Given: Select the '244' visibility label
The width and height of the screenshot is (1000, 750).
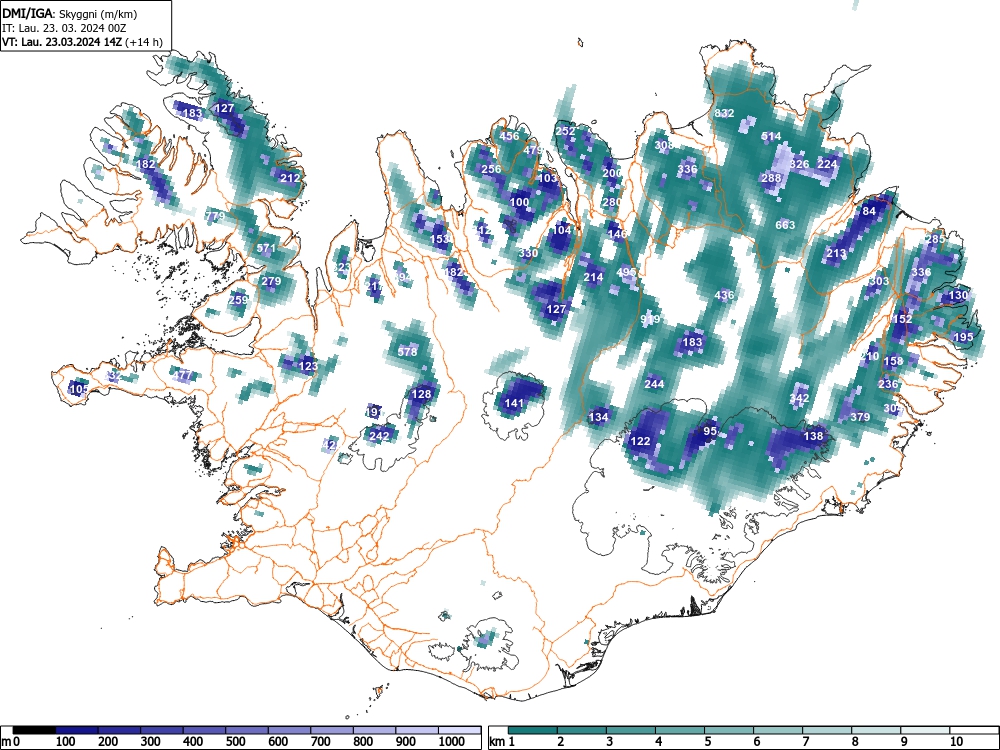Looking at the screenshot, I should coord(654,384).
